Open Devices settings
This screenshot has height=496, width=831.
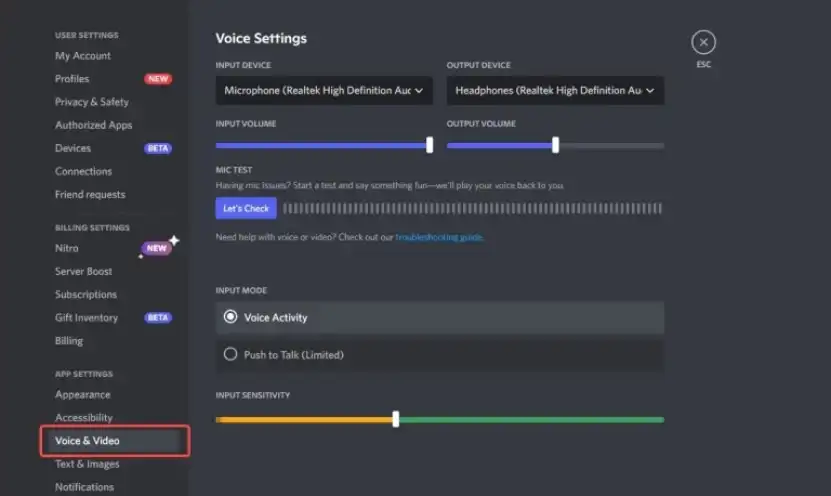(73, 148)
